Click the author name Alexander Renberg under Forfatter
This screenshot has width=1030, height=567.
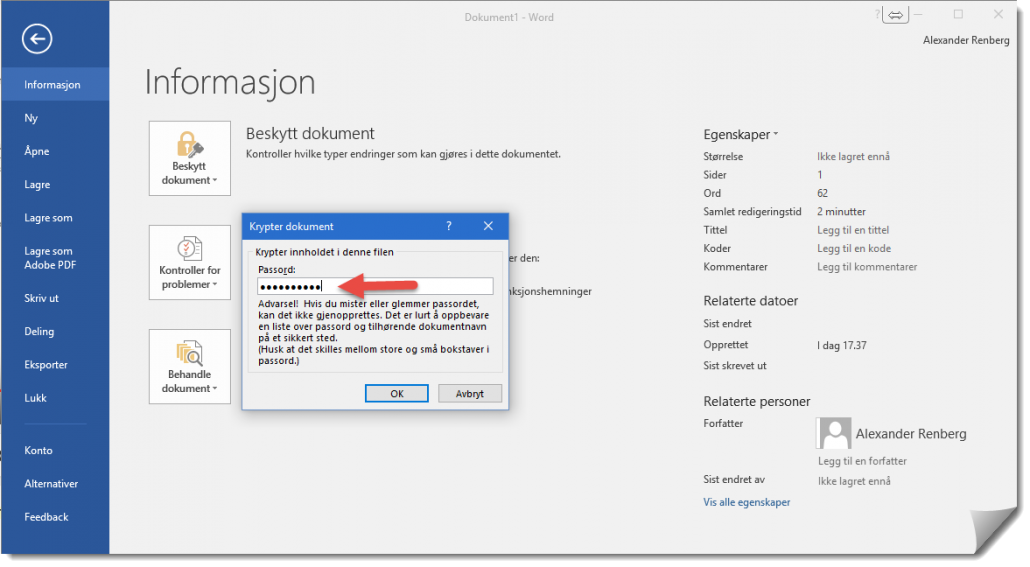[x=910, y=434]
